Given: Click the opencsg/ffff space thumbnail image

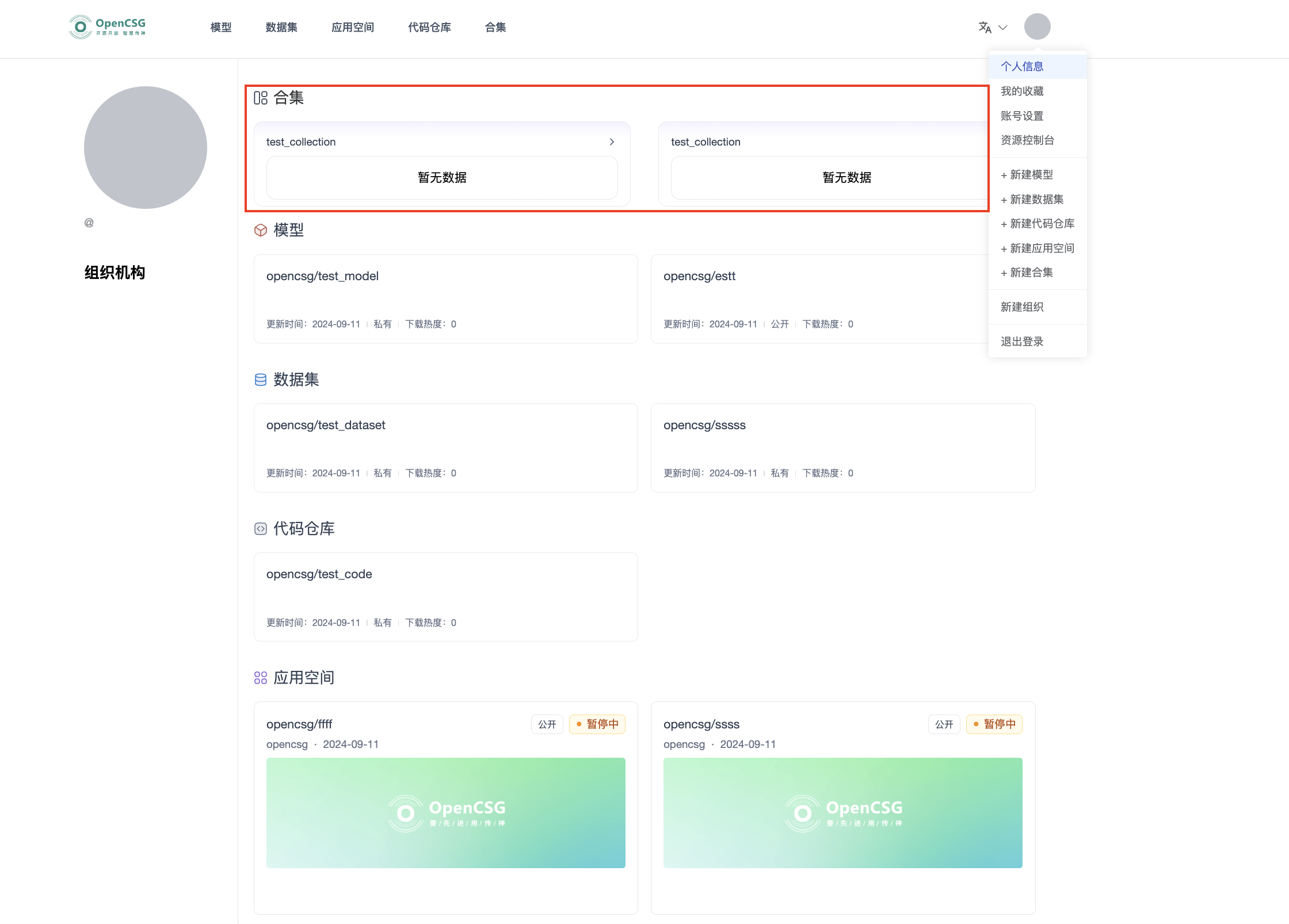Looking at the screenshot, I should [x=445, y=812].
